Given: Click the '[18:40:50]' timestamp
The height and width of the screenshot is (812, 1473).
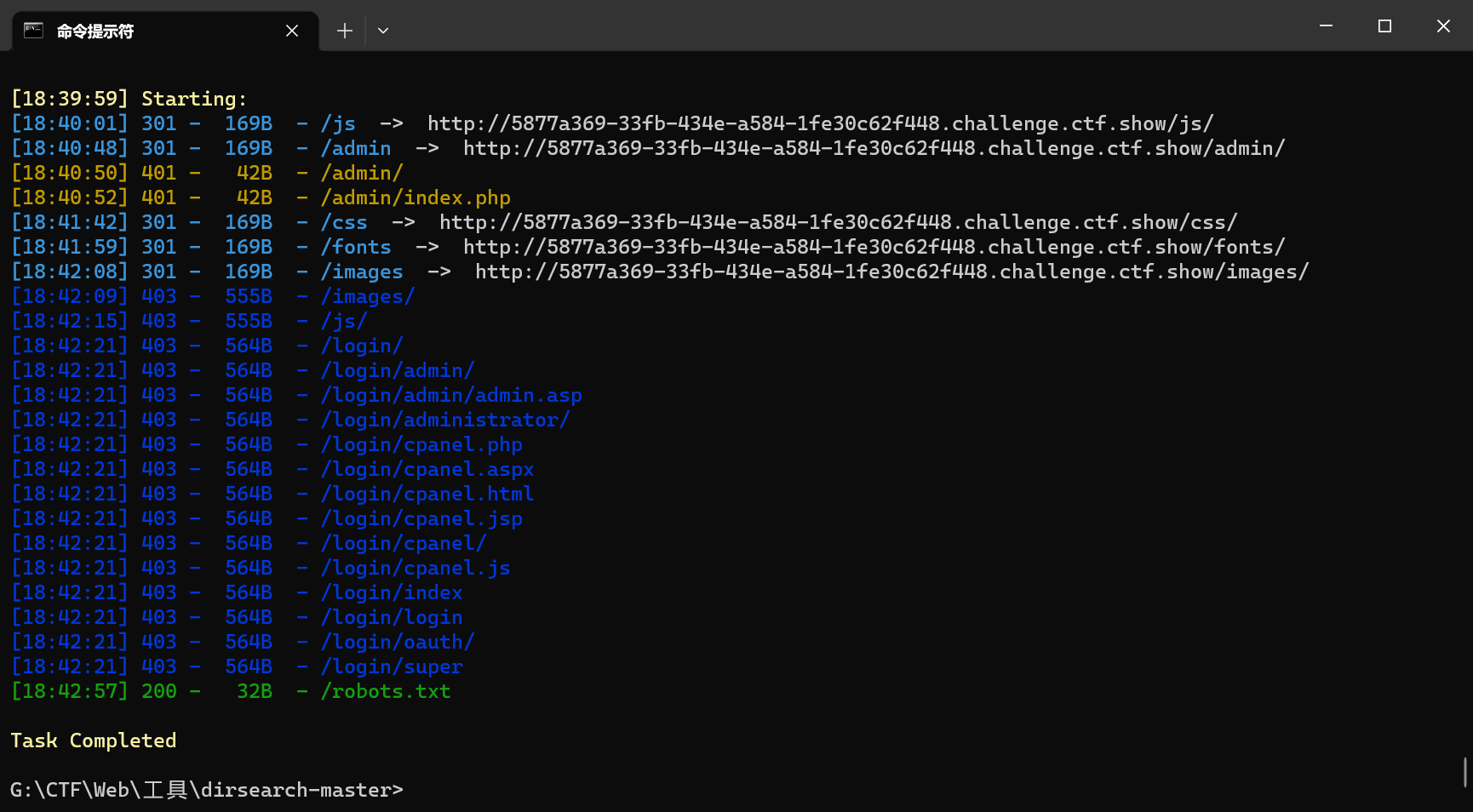Looking at the screenshot, I should tap(70, 173).
